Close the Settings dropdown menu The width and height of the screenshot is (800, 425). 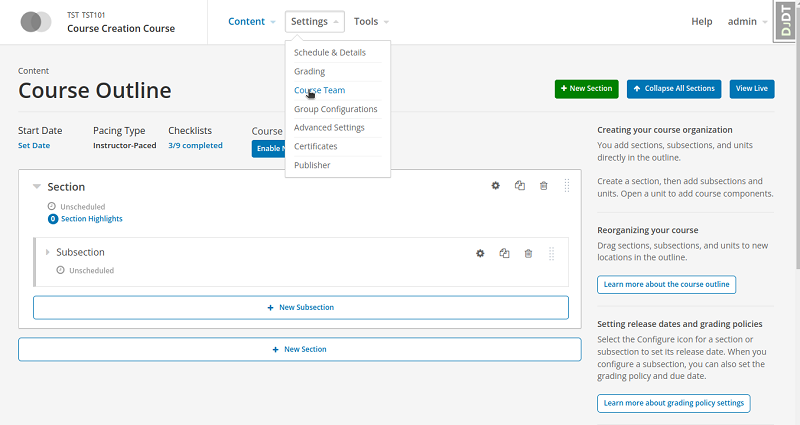point(314,21)
